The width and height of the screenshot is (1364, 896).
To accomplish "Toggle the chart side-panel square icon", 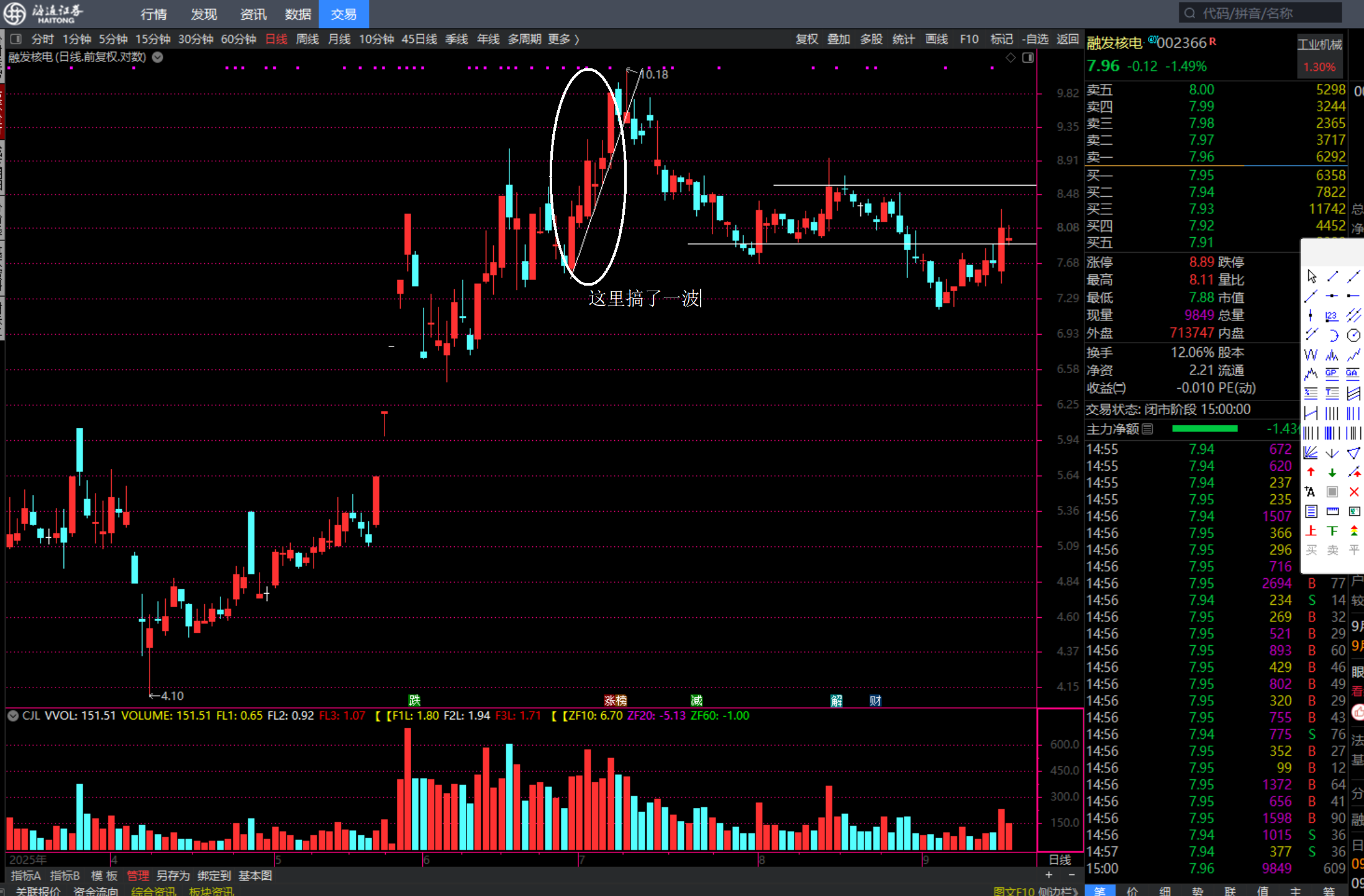I will click(x=1028, y=58).
